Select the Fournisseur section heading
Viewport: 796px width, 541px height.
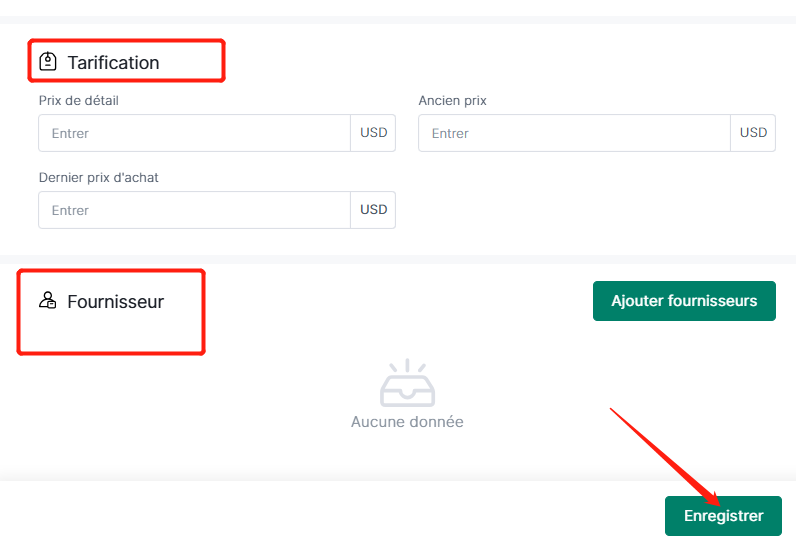point(116,301)
